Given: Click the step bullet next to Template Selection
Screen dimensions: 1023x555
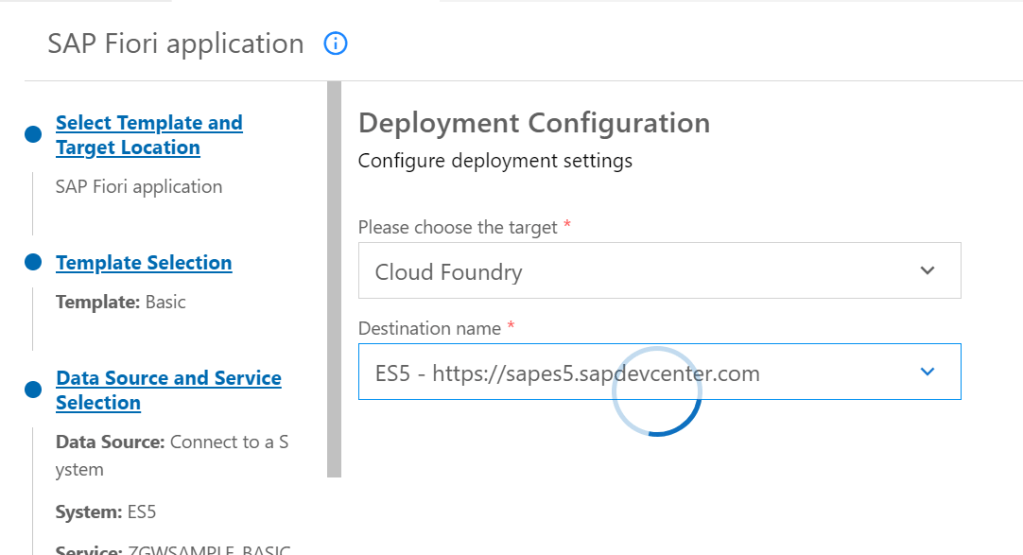Looking at the screenshot, I should tap(33, 262).
